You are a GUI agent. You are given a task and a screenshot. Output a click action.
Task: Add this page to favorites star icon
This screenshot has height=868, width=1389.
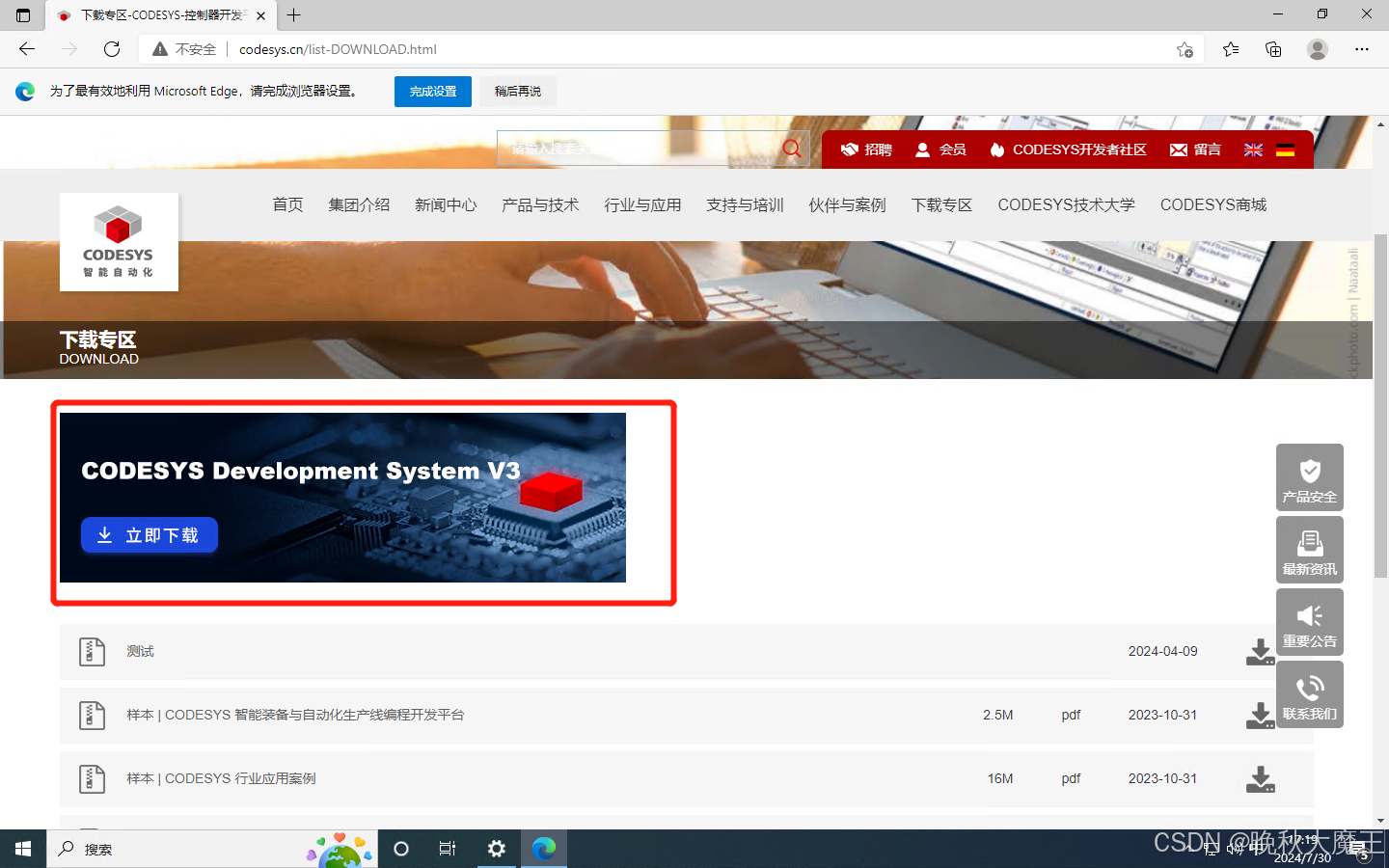pyautogui.click(x=1185, y=49)
